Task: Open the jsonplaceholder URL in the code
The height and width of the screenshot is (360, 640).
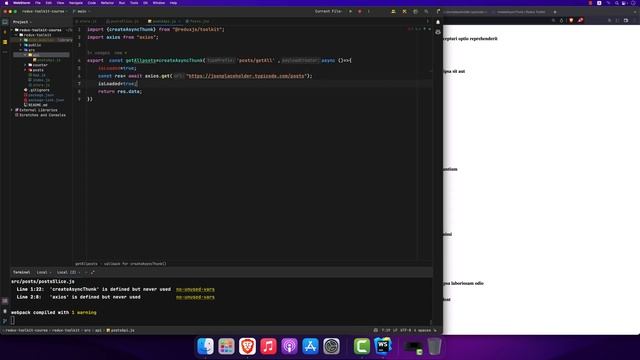Action: 246,76
